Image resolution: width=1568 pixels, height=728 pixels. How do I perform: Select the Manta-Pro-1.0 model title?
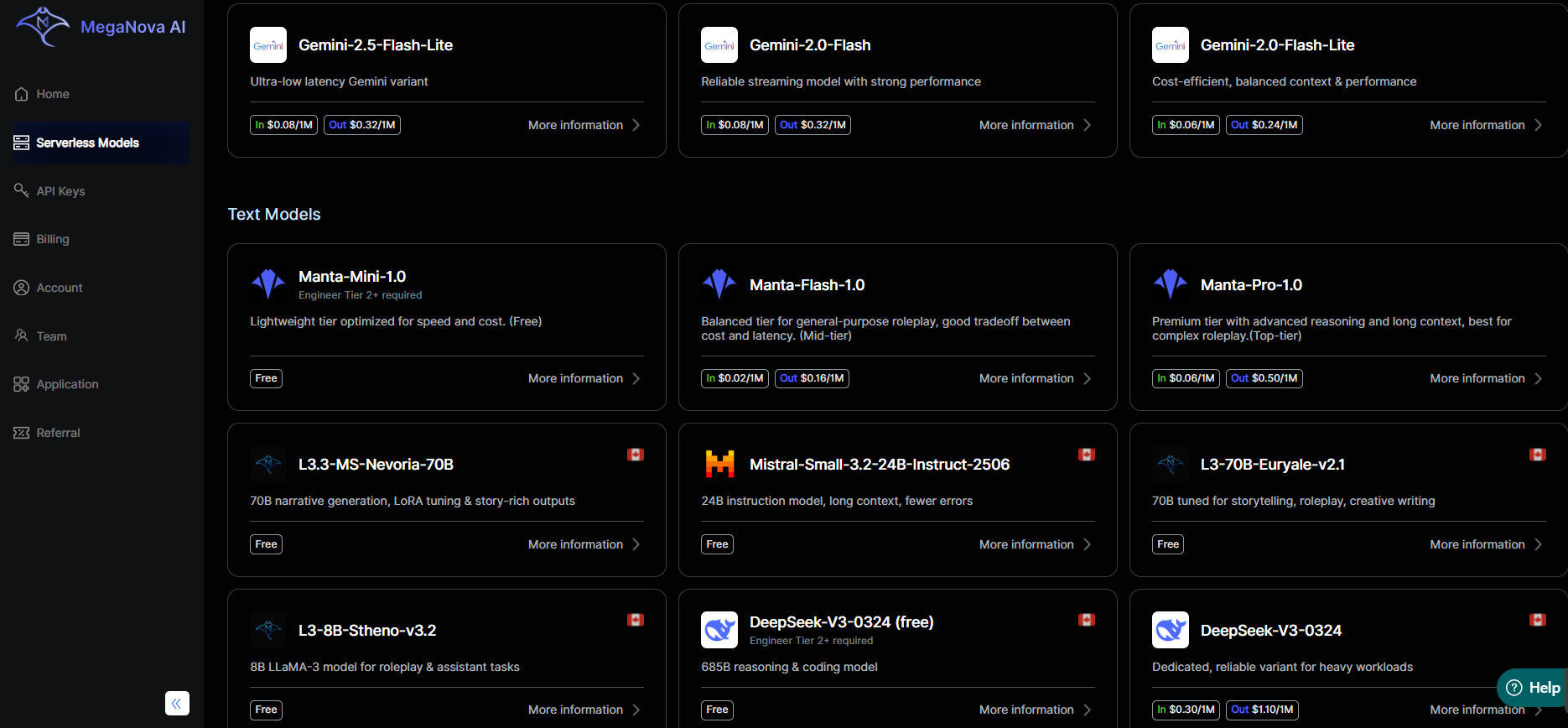1251,285
